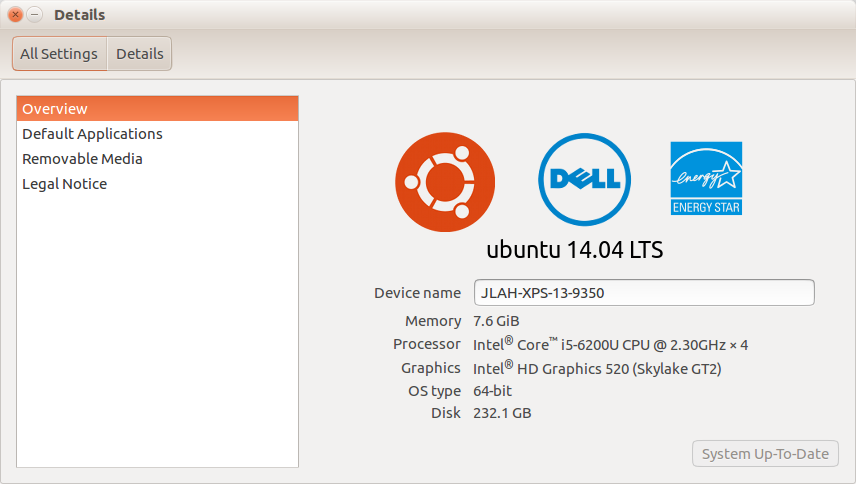Image resolution: width=856 pixels, height=484 pixels.
Task: Open Removable Media section
Action: click(x=157, y=159)
